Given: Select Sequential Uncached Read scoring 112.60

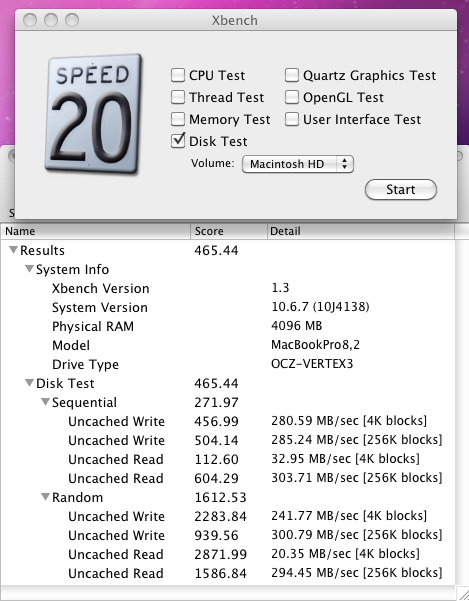Looking at the screenshot, I should 228,459.
